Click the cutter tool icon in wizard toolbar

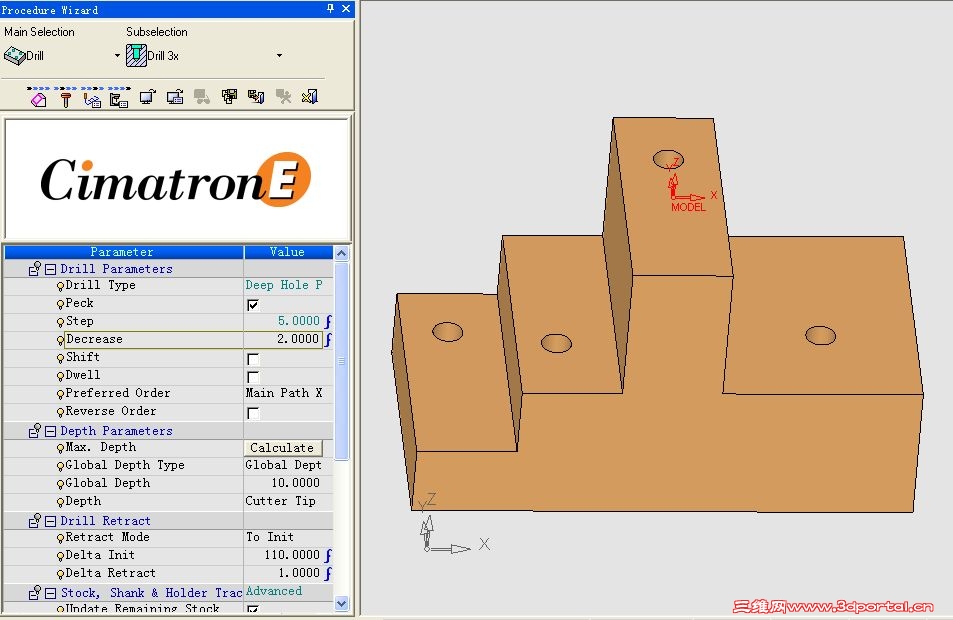[x=66, y=98]
